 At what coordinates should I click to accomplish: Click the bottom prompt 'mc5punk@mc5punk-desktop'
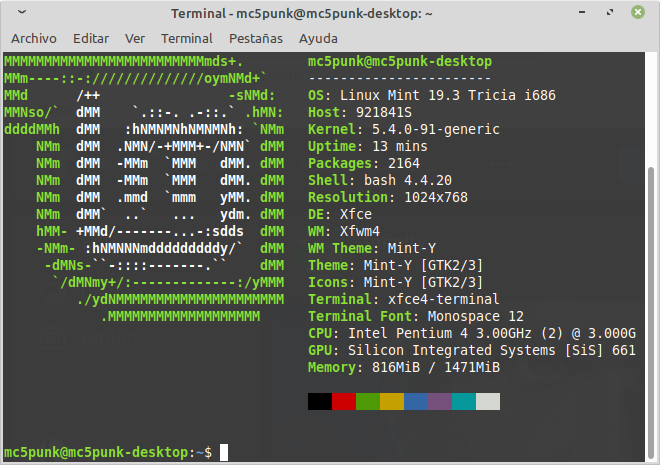pyautogui.click(x=96, y=452)
